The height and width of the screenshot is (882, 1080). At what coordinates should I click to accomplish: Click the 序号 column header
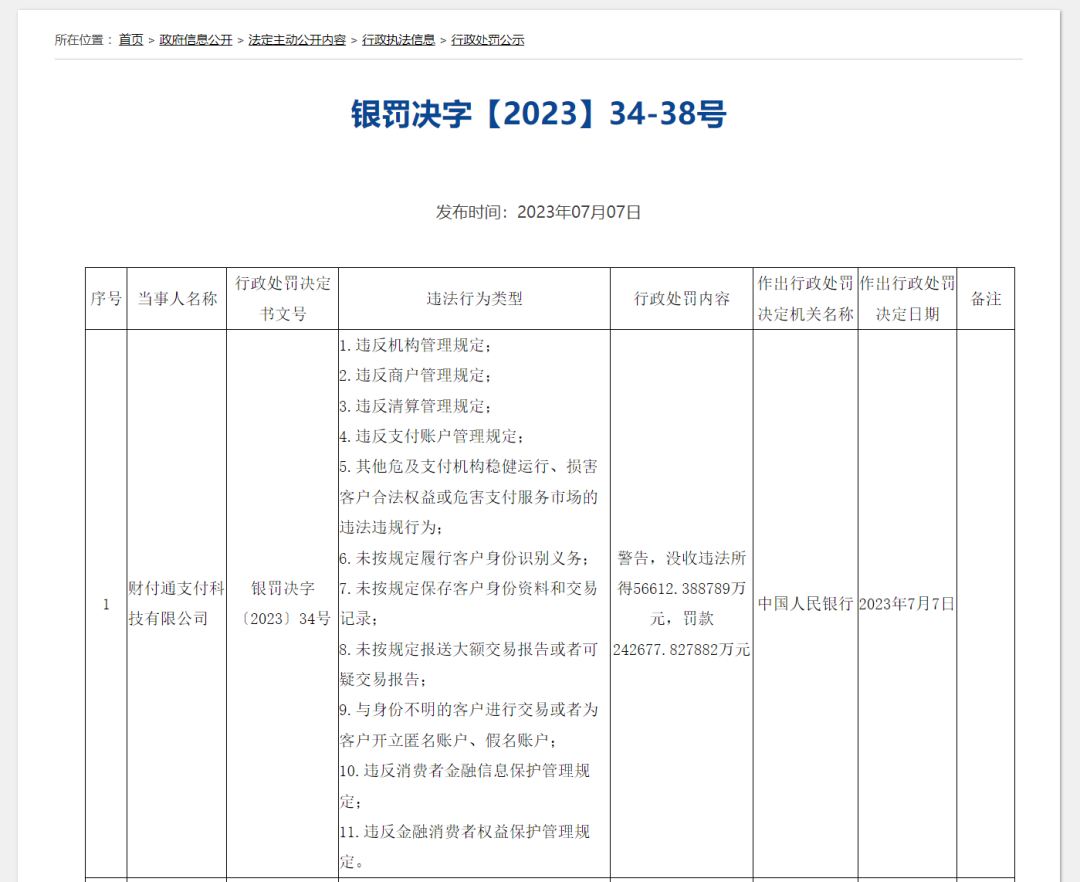(x=106, y=299)
